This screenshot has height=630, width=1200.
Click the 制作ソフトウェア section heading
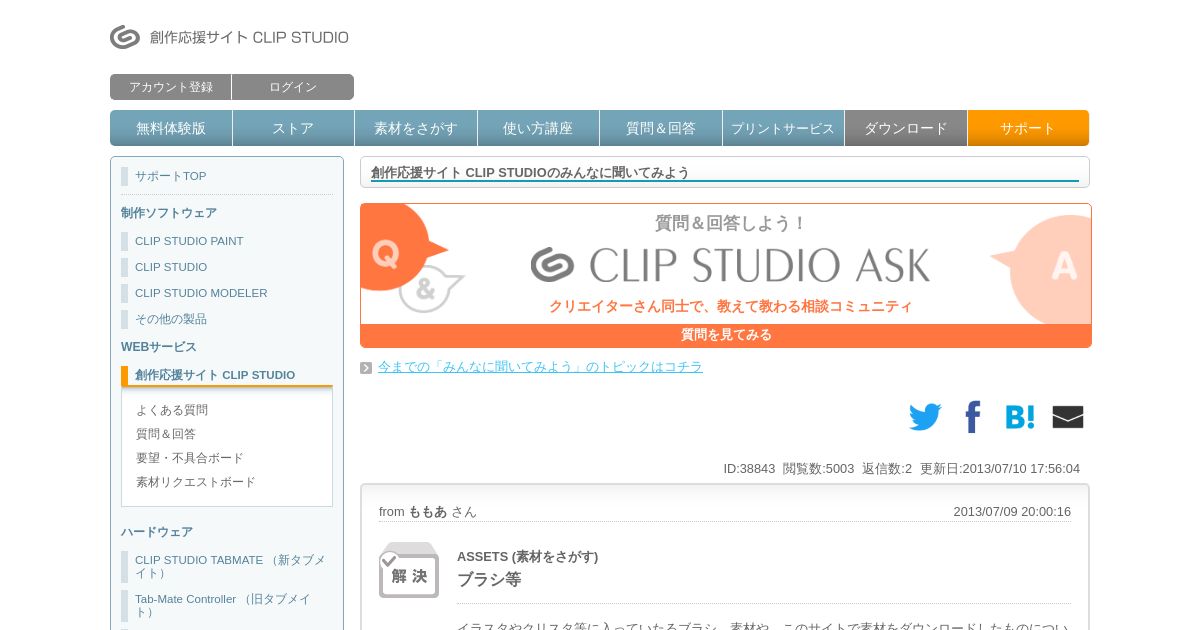pos(169,213)
